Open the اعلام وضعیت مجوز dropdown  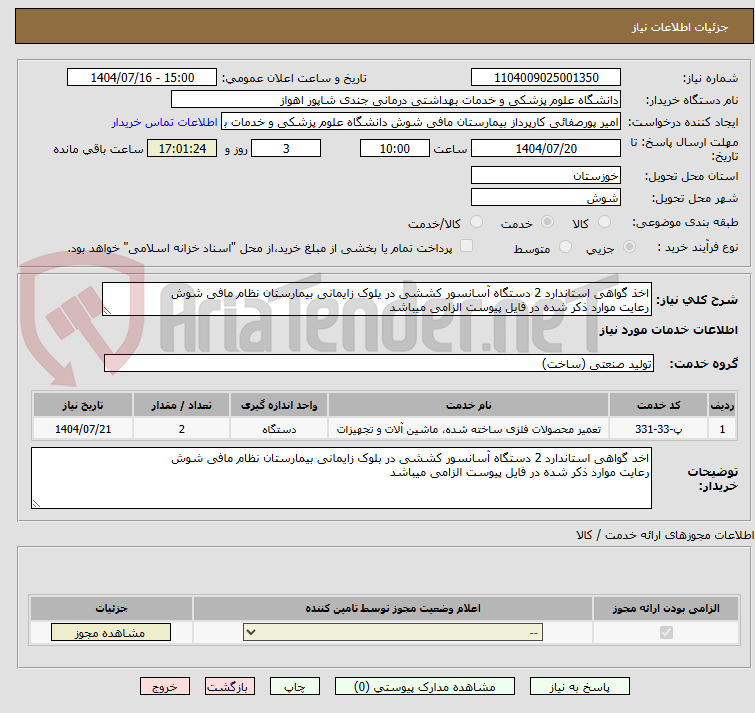(393, 632)
